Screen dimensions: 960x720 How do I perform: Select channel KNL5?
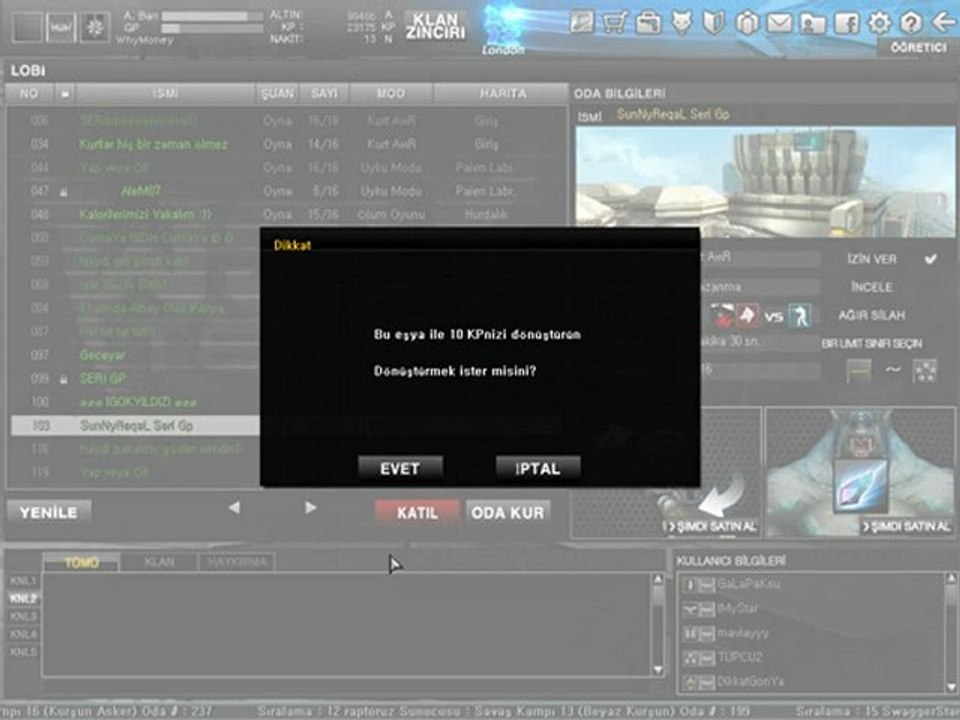coord(23,652)
